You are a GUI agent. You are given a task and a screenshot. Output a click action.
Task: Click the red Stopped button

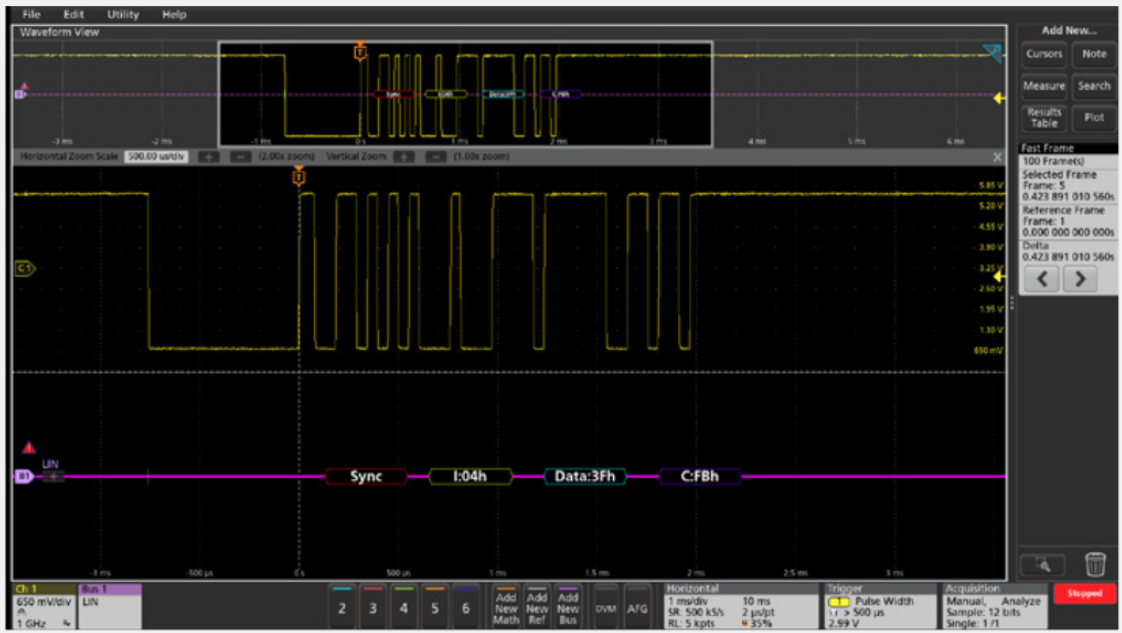[1084, 593]
